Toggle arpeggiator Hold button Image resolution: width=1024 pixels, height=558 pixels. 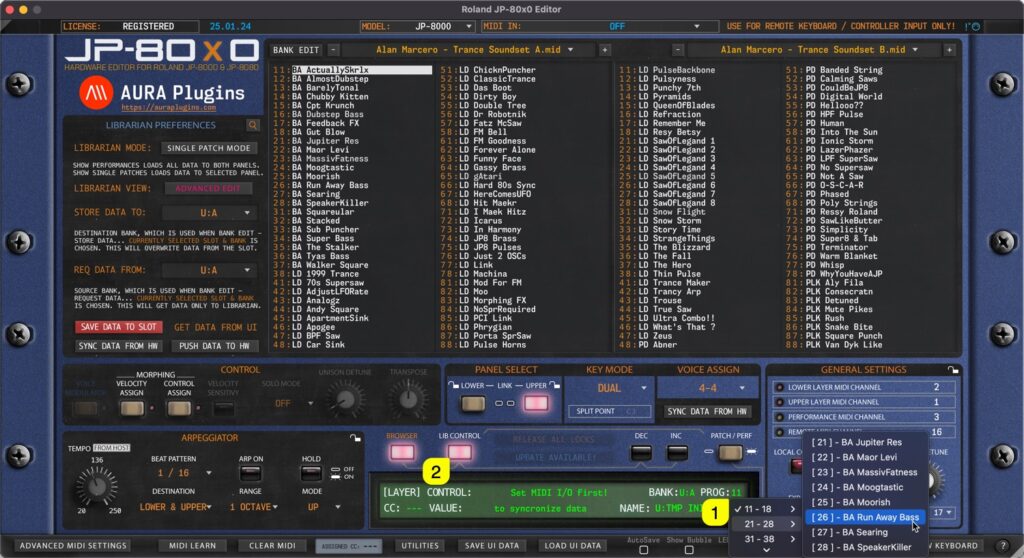coord(311,472)
